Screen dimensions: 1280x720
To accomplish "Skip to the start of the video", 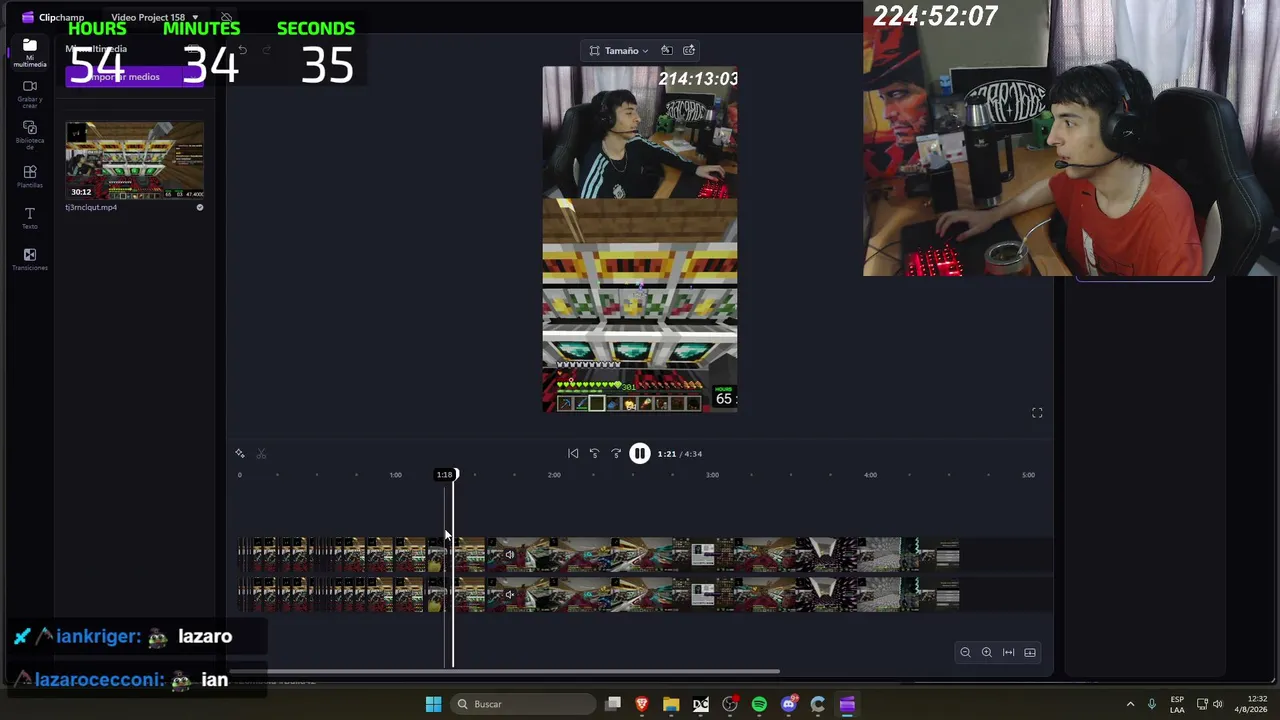I will (573, 454).
